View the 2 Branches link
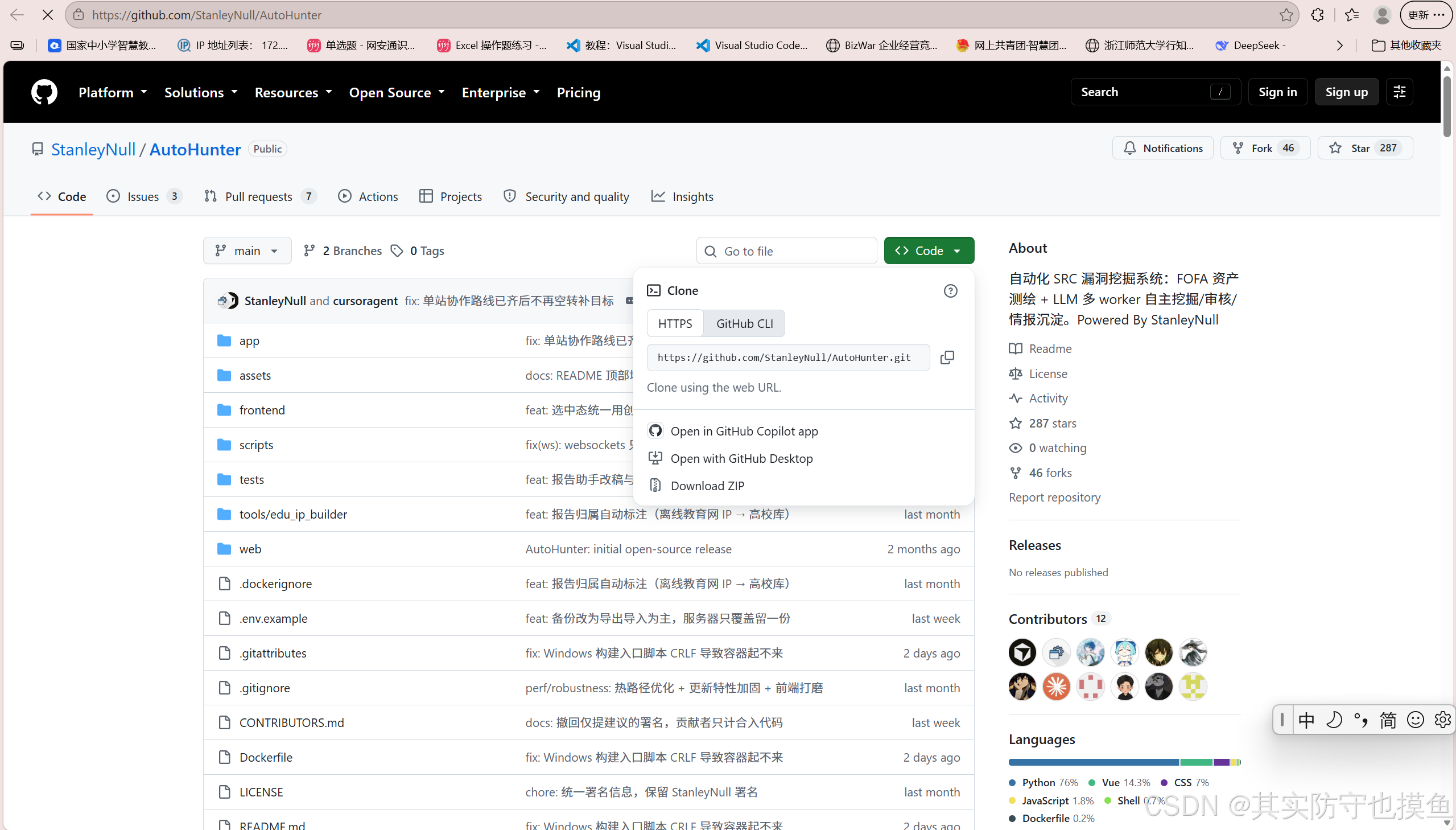This screenshot has width=1456, height=830. tap(343, 251)
